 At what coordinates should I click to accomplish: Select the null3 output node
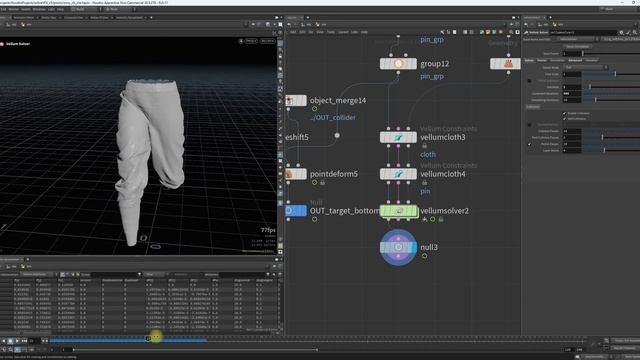[x=398, y=247]
